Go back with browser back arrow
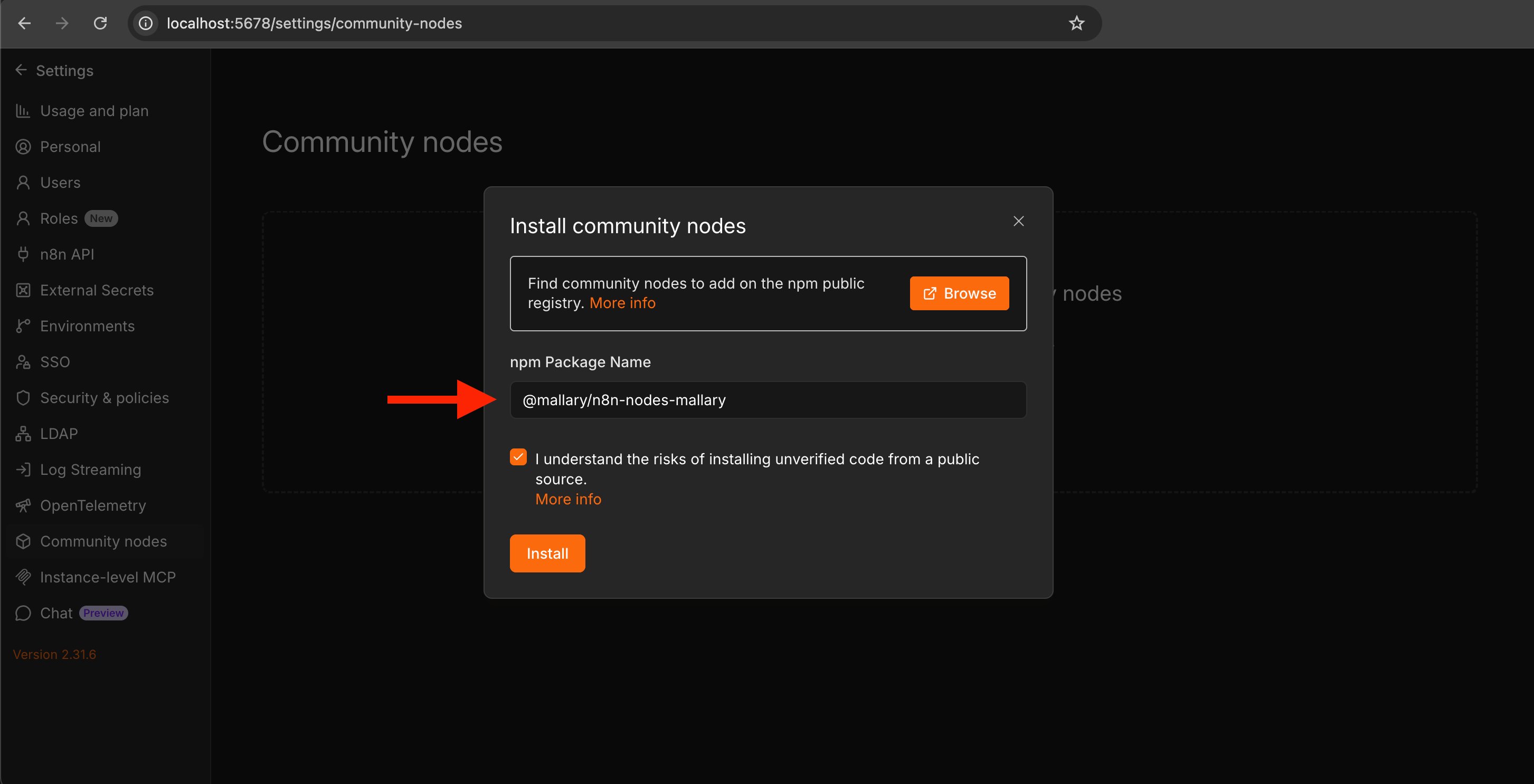 tap(24, 23)
